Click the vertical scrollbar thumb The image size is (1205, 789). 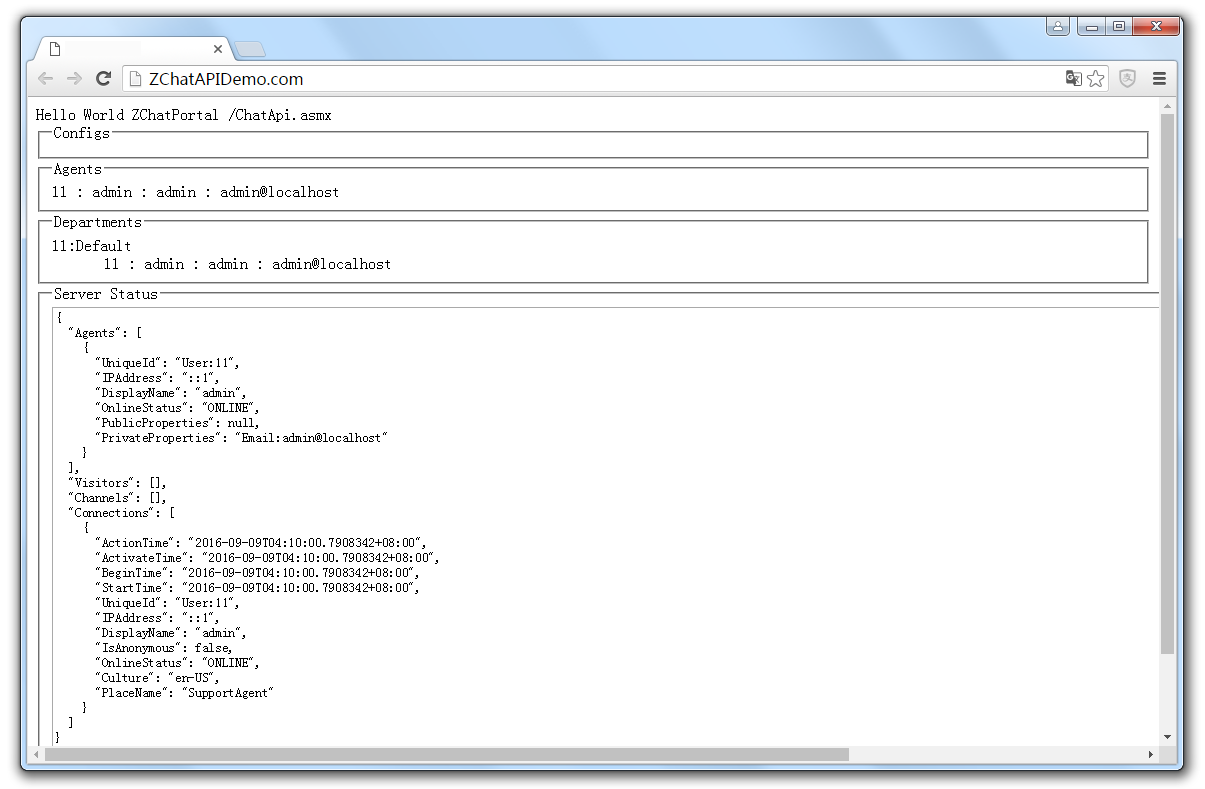1167,384
